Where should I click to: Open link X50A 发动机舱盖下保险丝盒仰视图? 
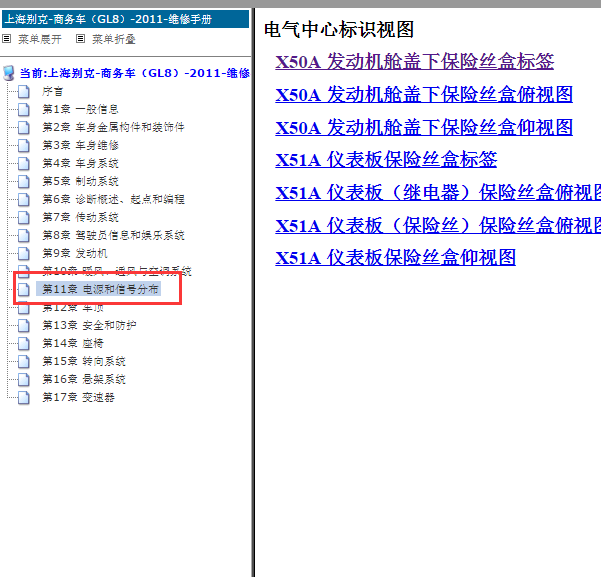click(x=424, y=127)
